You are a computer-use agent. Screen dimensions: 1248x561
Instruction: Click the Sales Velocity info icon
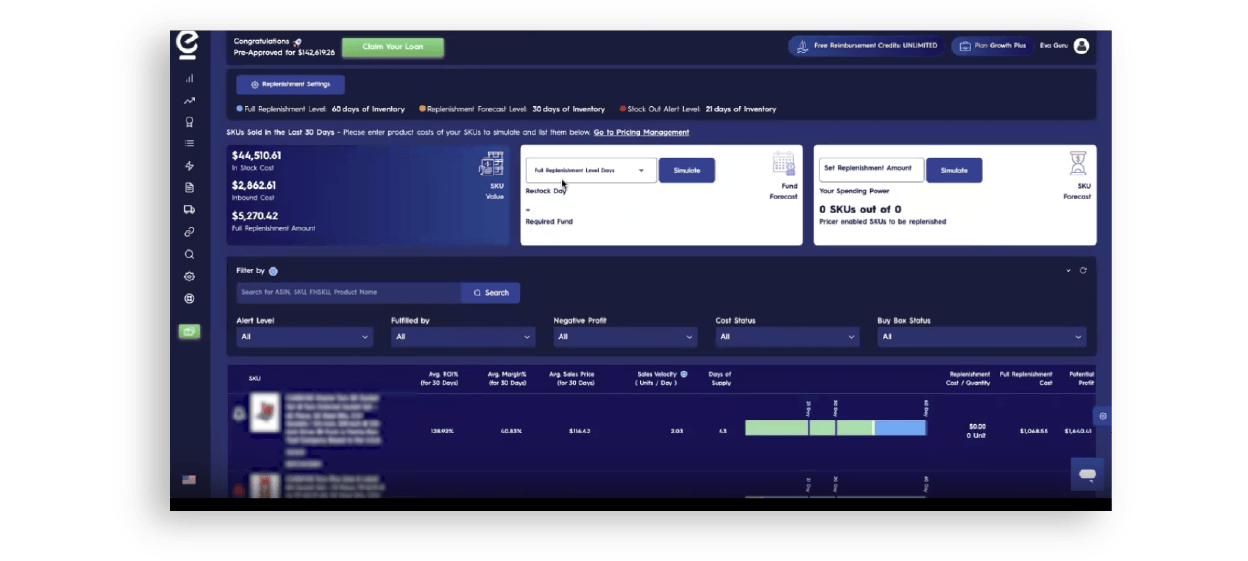[684, 374]
